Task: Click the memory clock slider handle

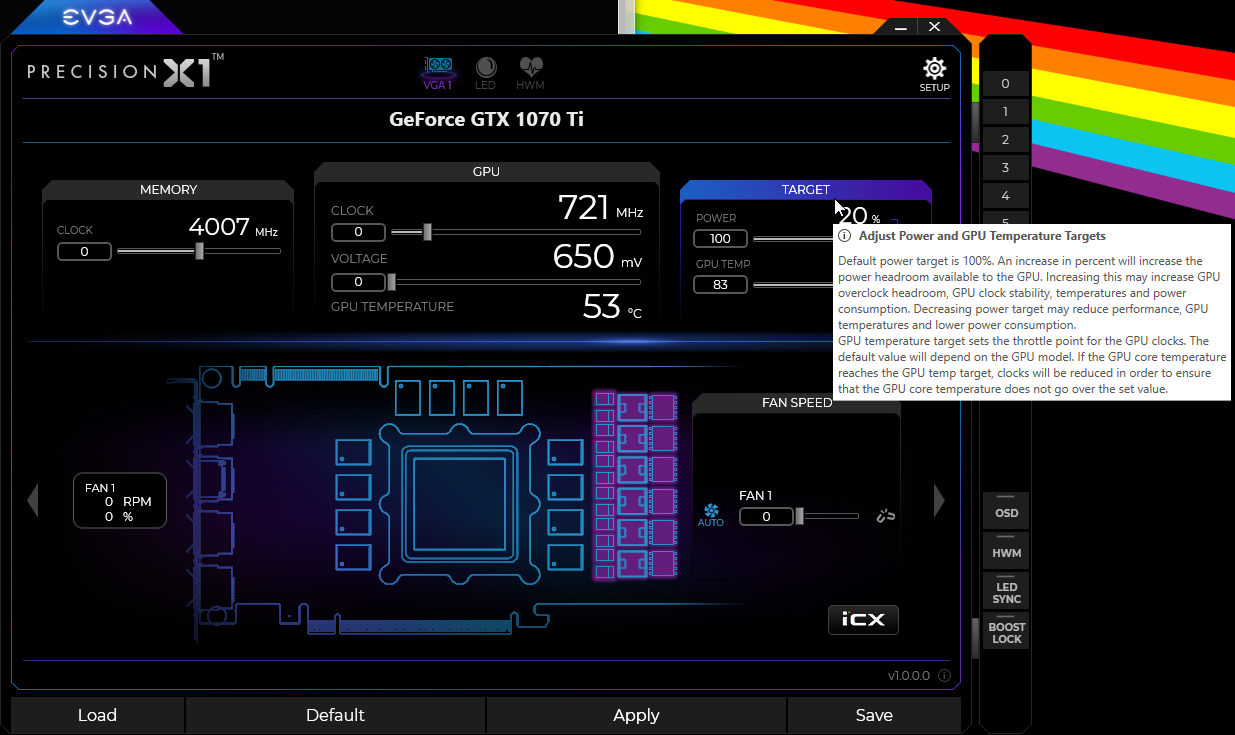Action: 199,251
